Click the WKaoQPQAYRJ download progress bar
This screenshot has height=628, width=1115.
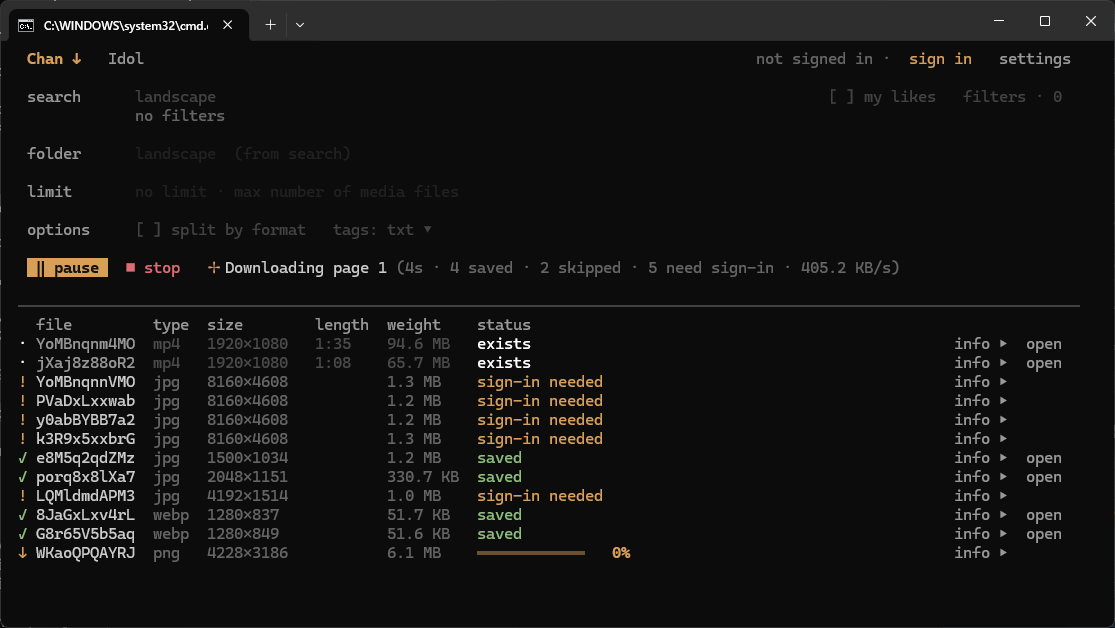pos(531,553)
